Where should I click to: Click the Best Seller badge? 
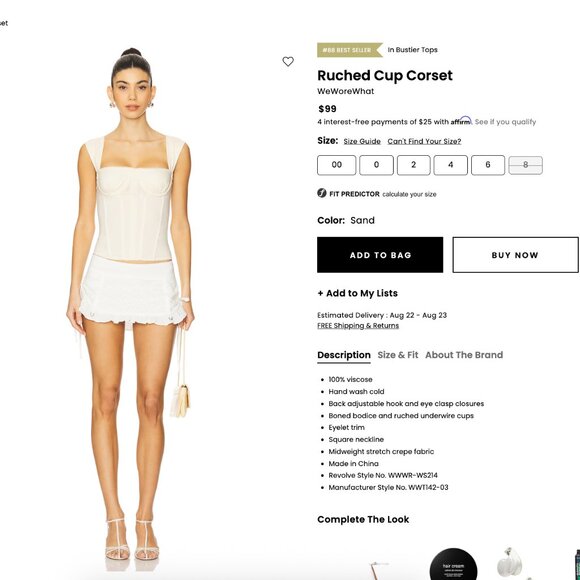(x=350, y=50)
